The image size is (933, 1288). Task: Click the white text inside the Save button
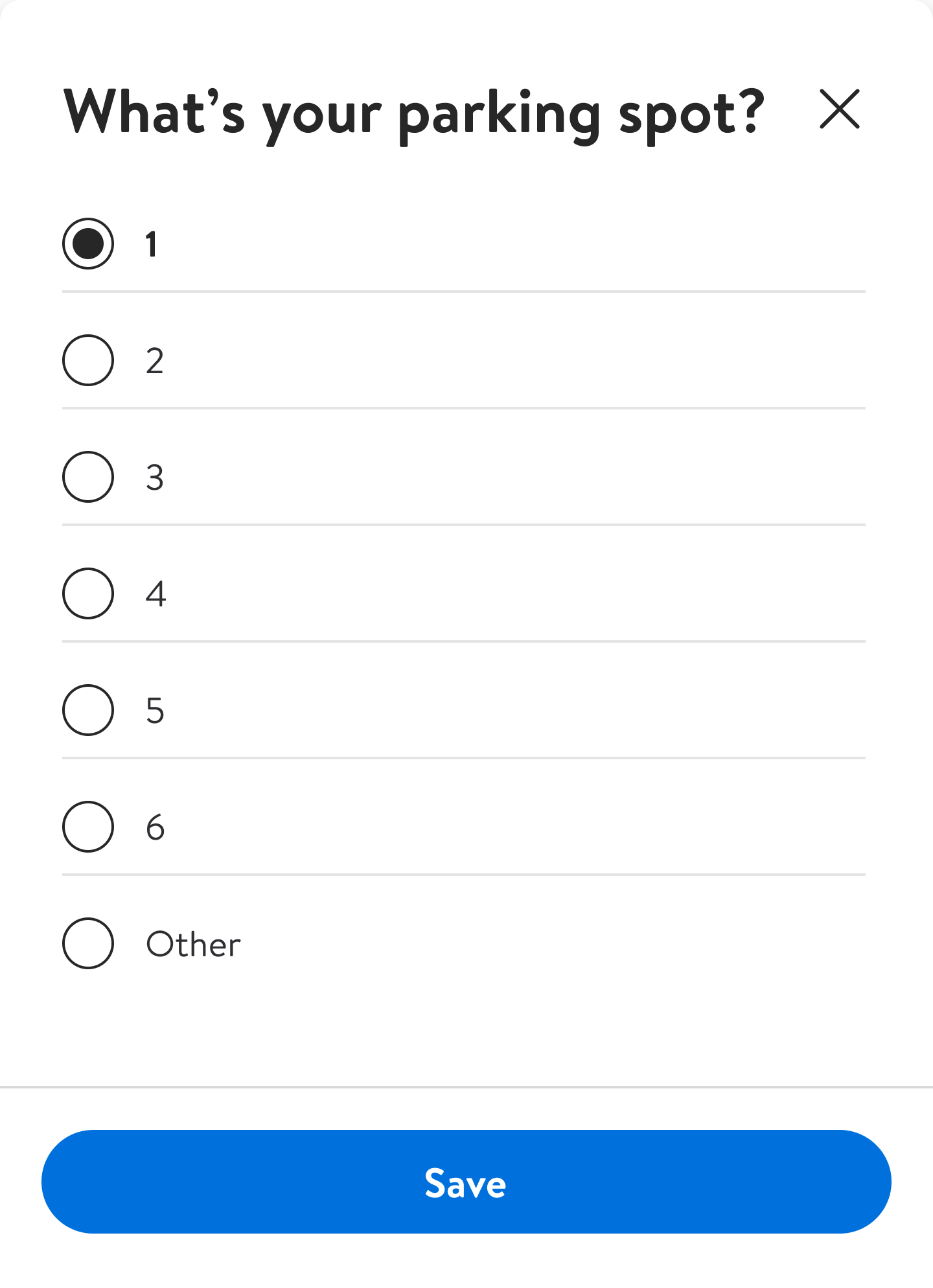tap(465, 1183)
